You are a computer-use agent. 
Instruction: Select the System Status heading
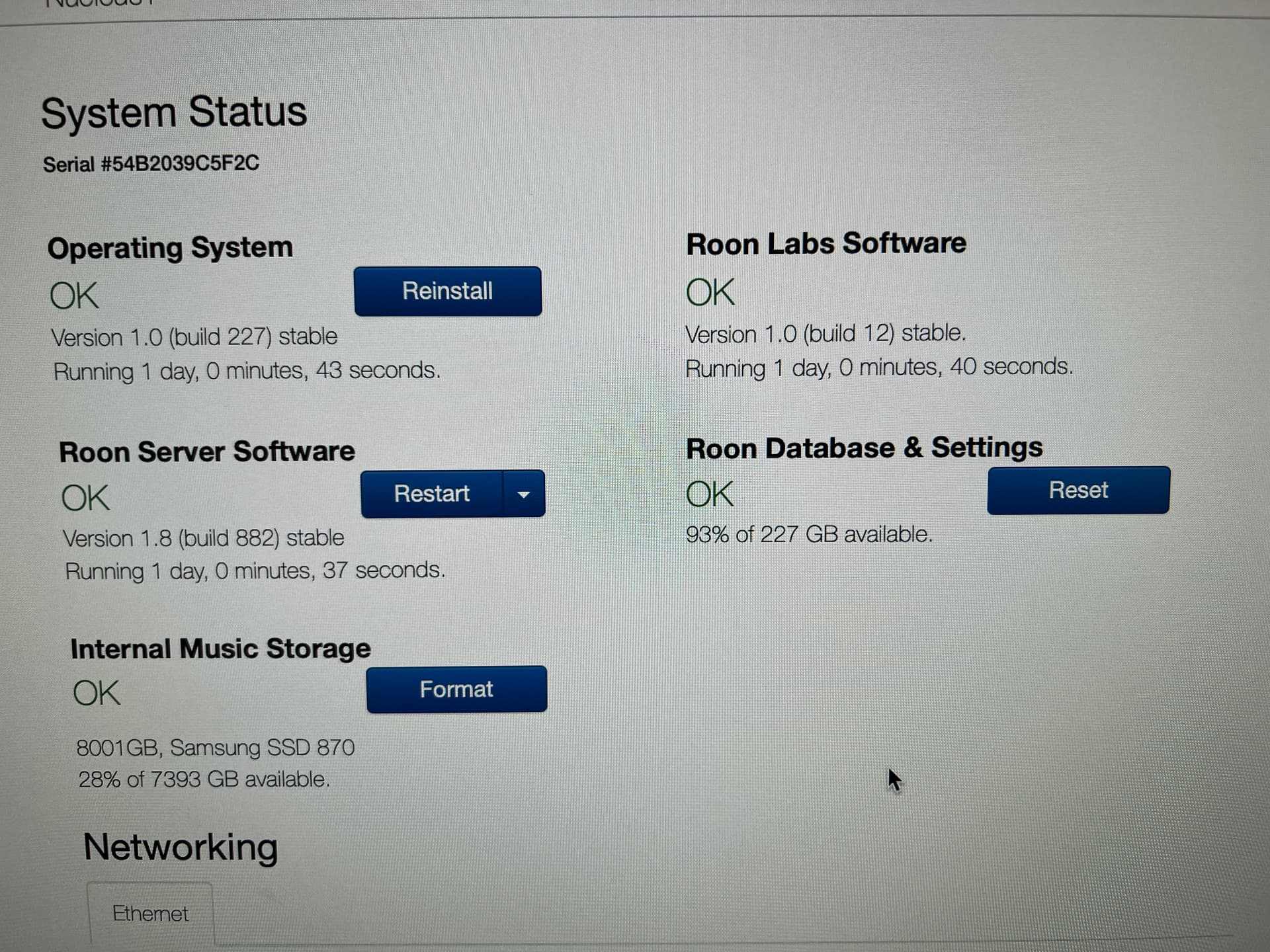coord(174,112)
